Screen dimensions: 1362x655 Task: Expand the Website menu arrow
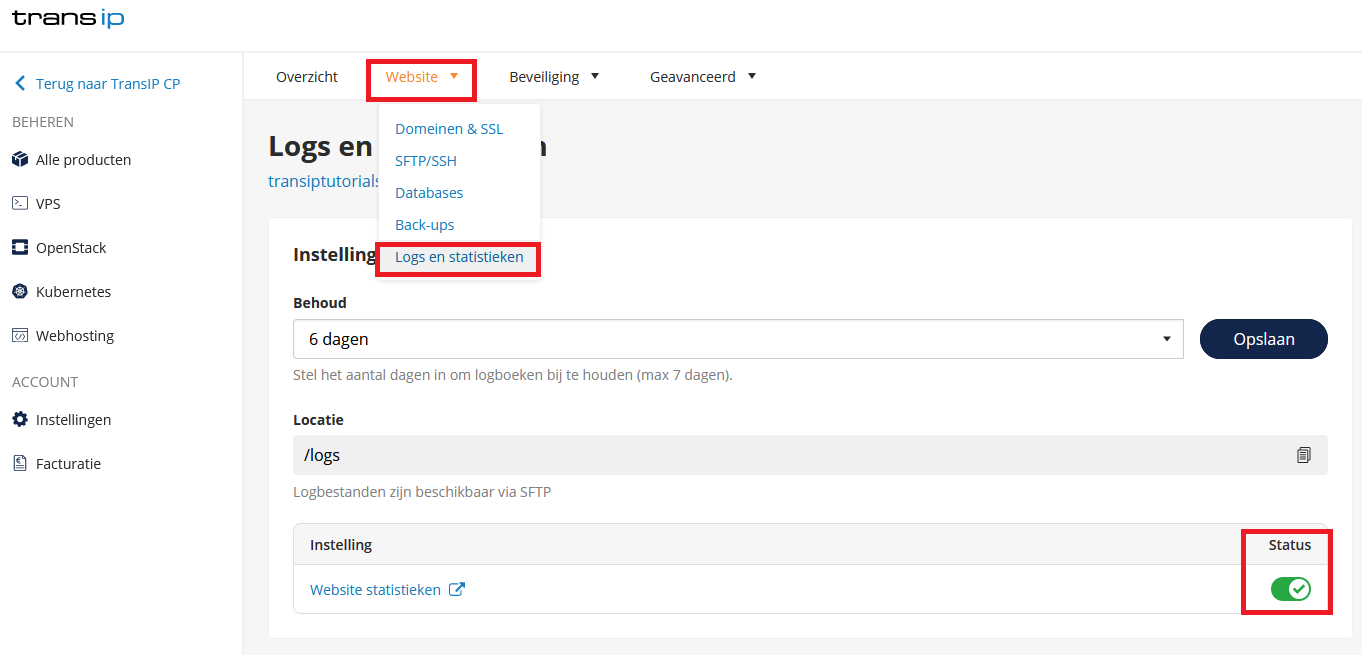coord(454,76)
